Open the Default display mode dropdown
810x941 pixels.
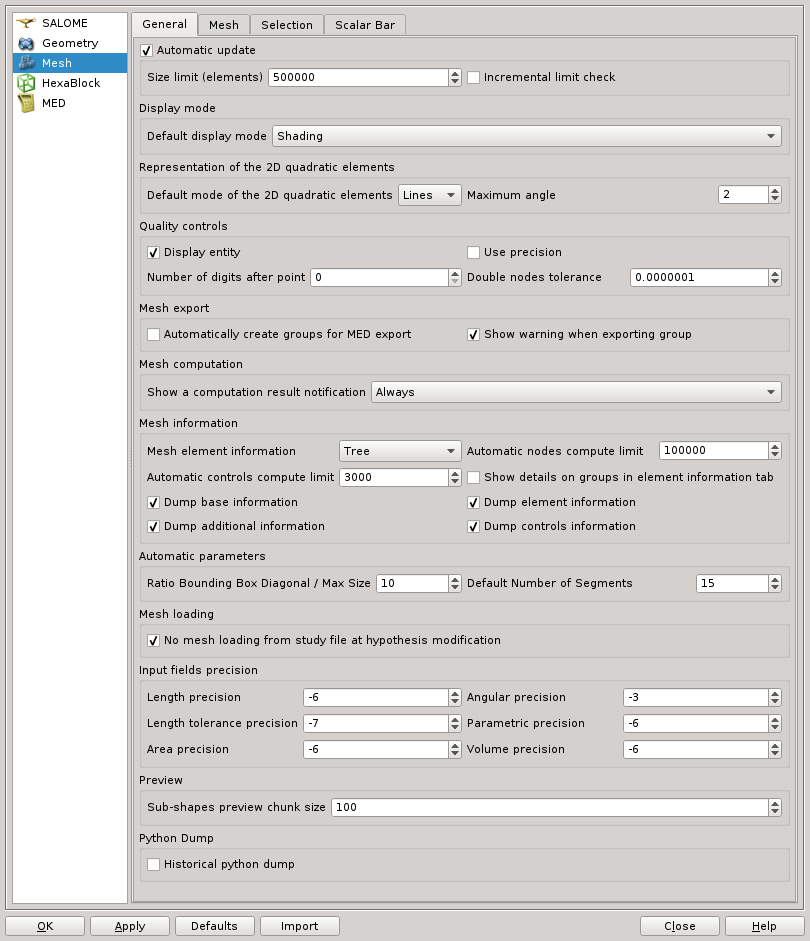527,136
